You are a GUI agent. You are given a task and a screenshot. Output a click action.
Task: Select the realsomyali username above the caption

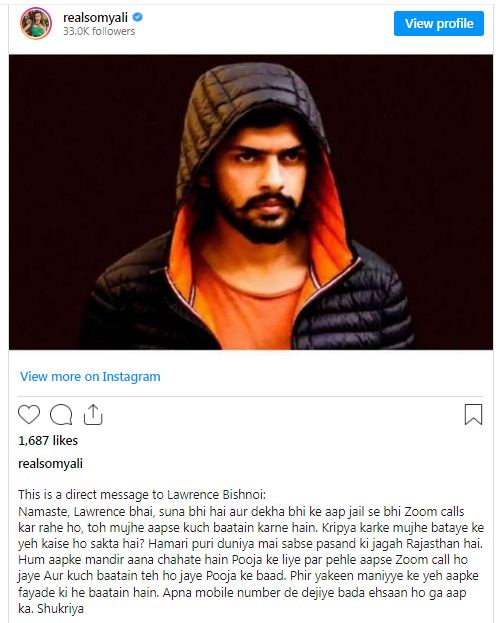[50, 464]
